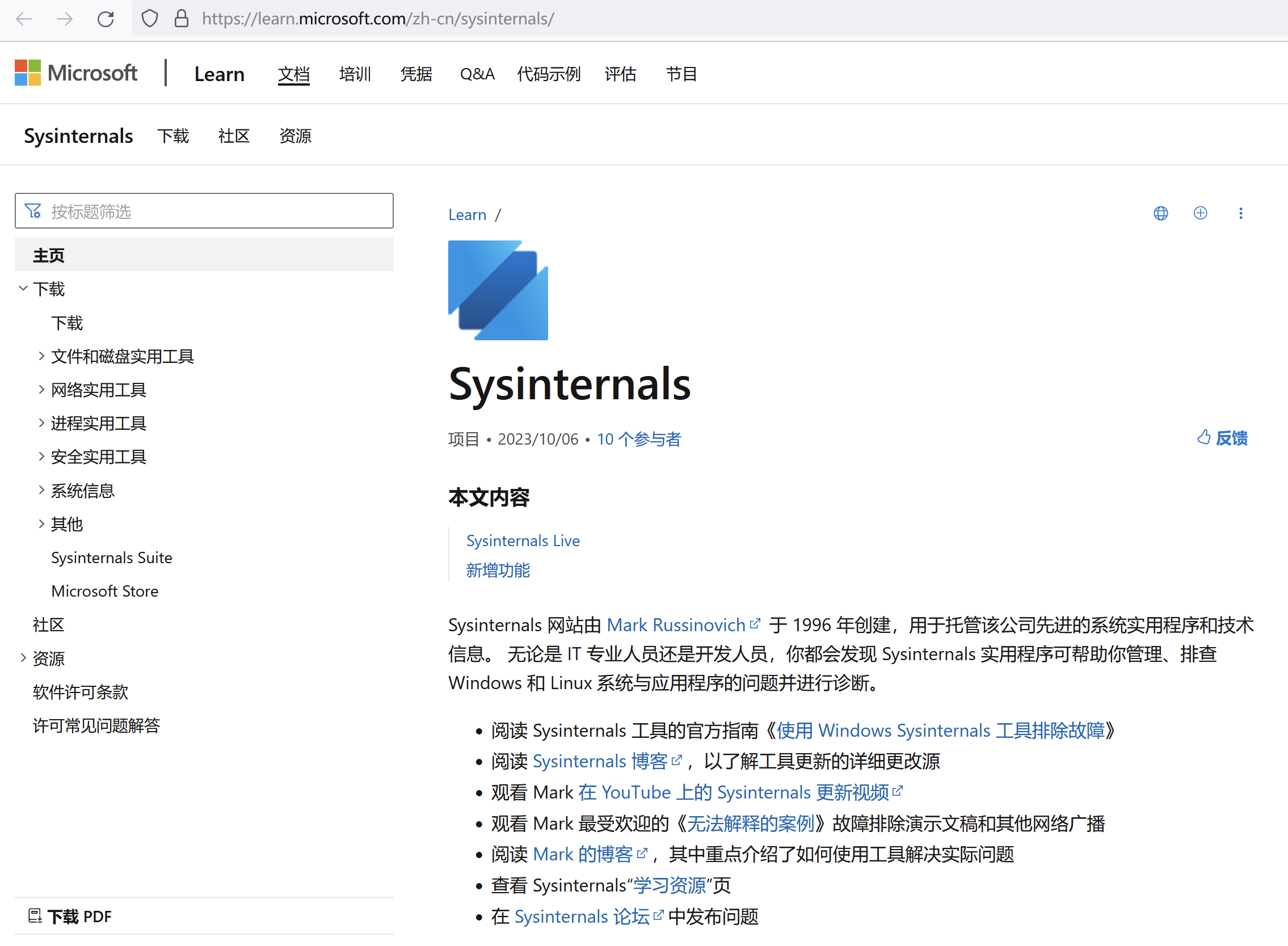Click the browser reload button
The image size is (1288, 946).
point(106,19)
